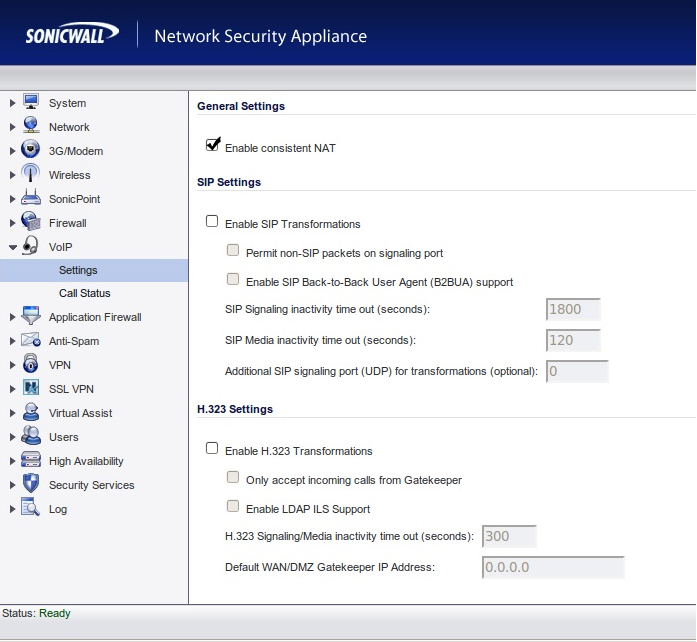Check Enable SIP Transformations

(x=212, y=221)
